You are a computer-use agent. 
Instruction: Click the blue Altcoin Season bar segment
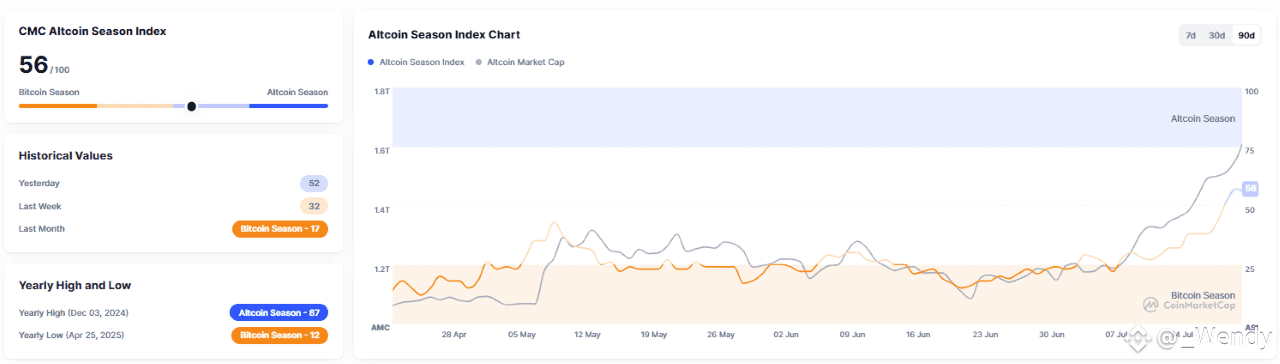tap(288, 106)
